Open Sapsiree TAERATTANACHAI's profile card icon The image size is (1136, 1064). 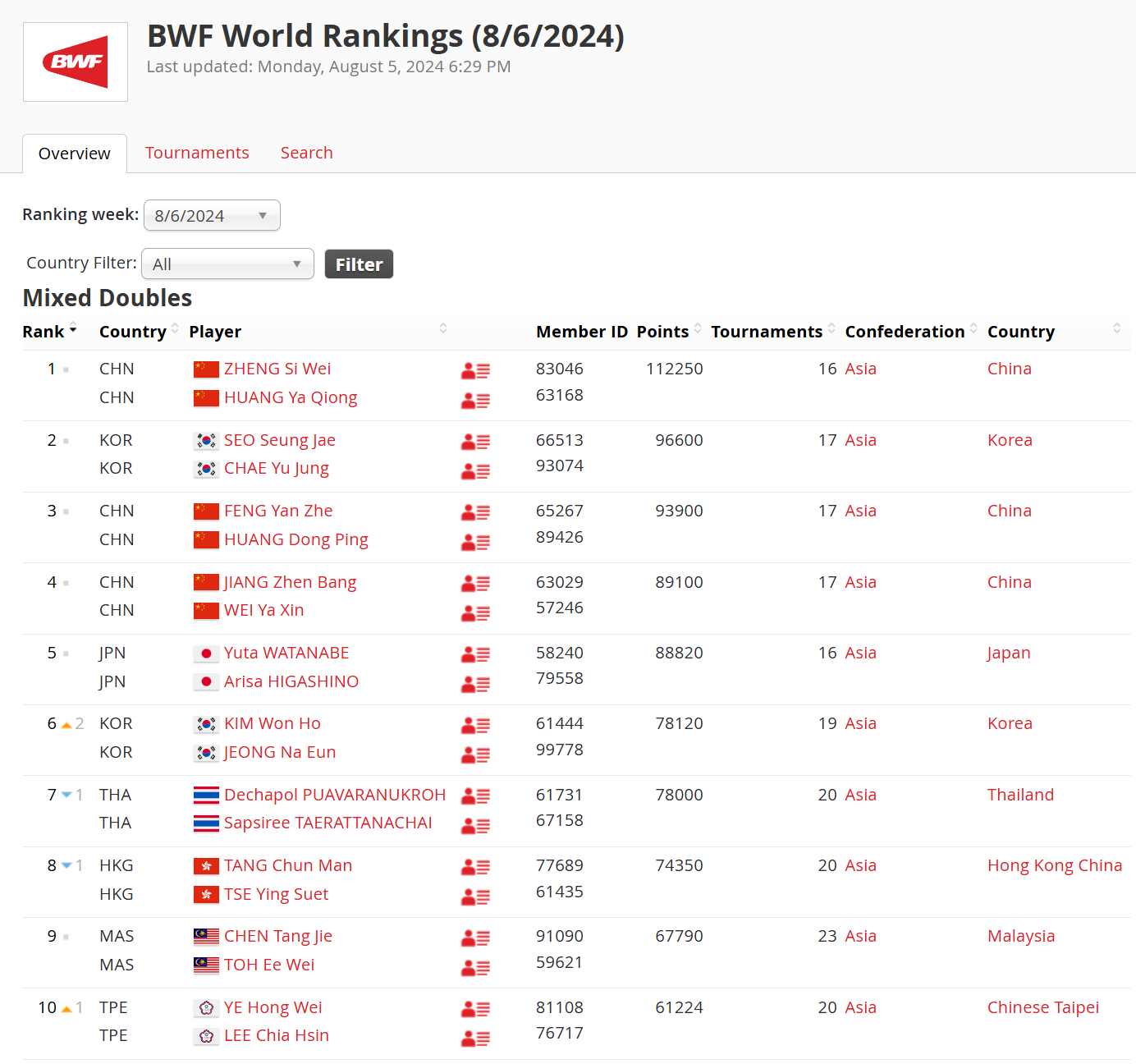(475, 826)
